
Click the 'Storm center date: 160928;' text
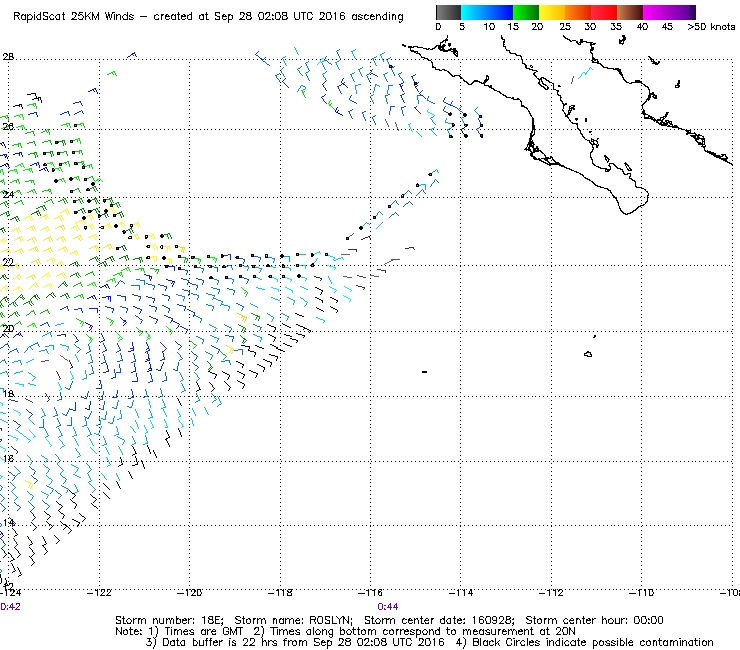tap(439, 620)
